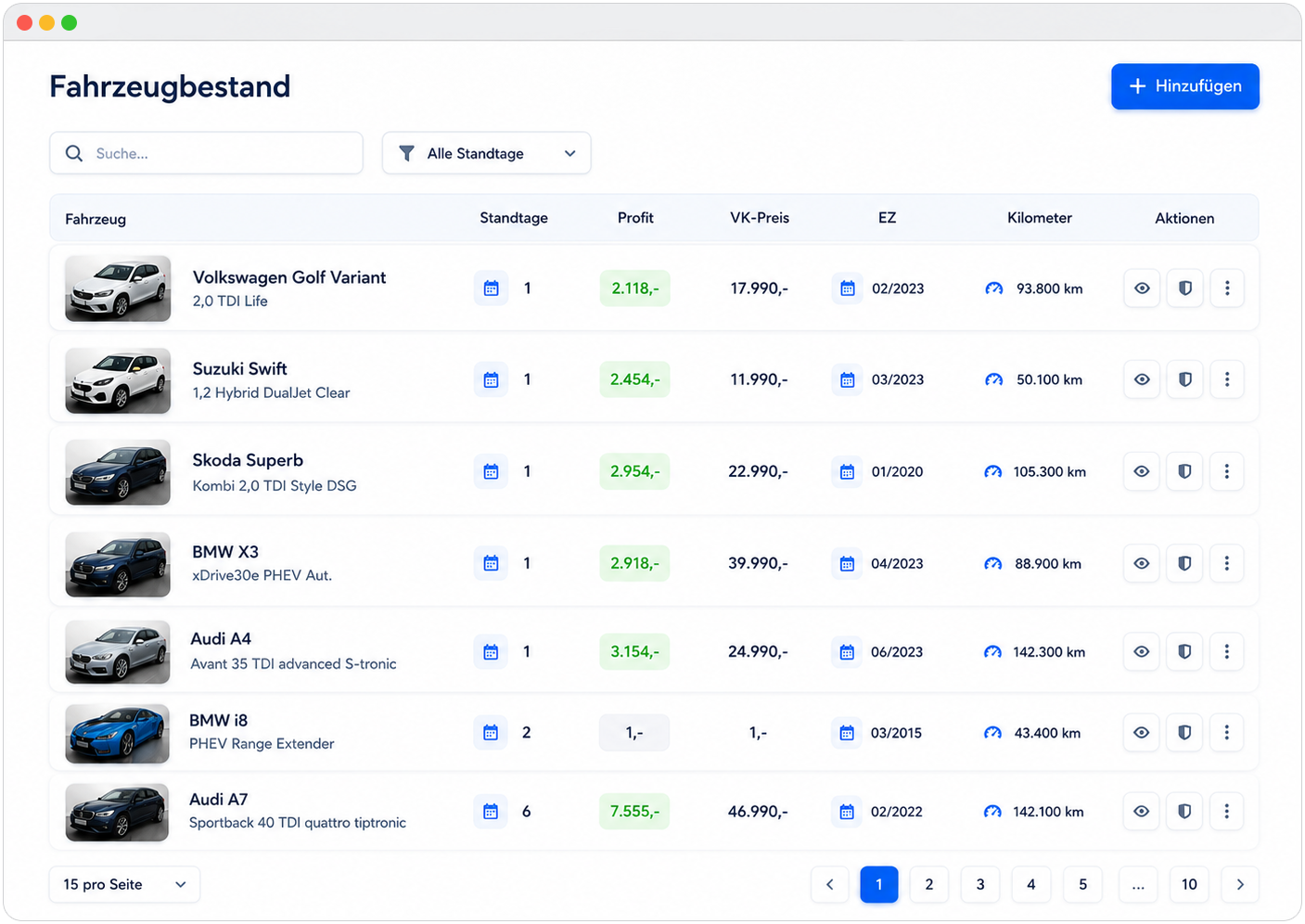Open the Alle Standtage filter dropdown
This screenshot has height=924, width=1305.
tap(487, 153)
